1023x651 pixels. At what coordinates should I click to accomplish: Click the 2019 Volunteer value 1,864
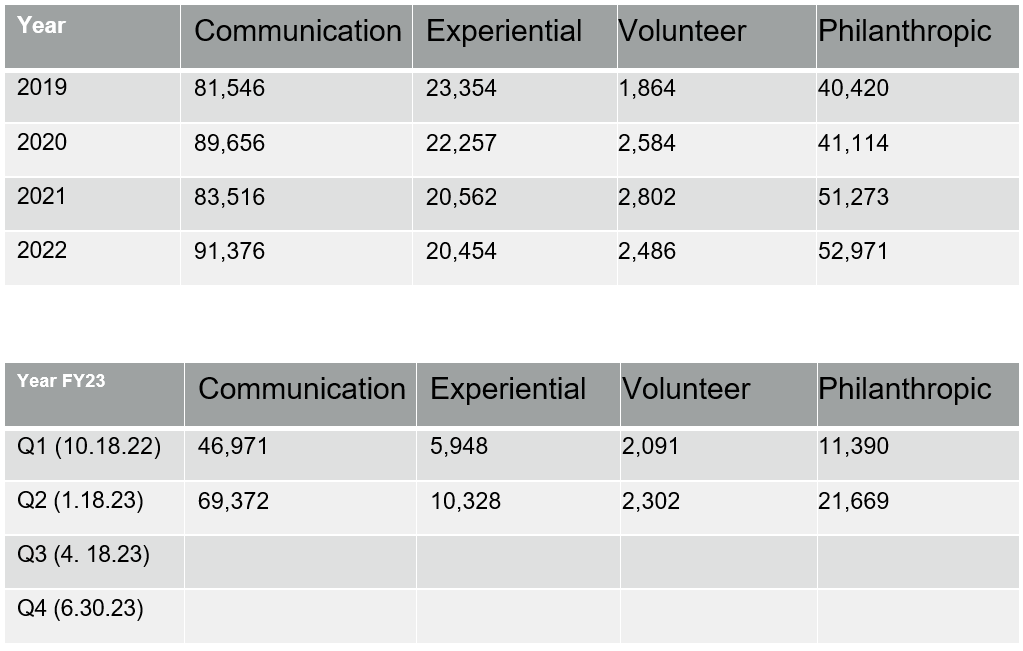pos(647,89)
